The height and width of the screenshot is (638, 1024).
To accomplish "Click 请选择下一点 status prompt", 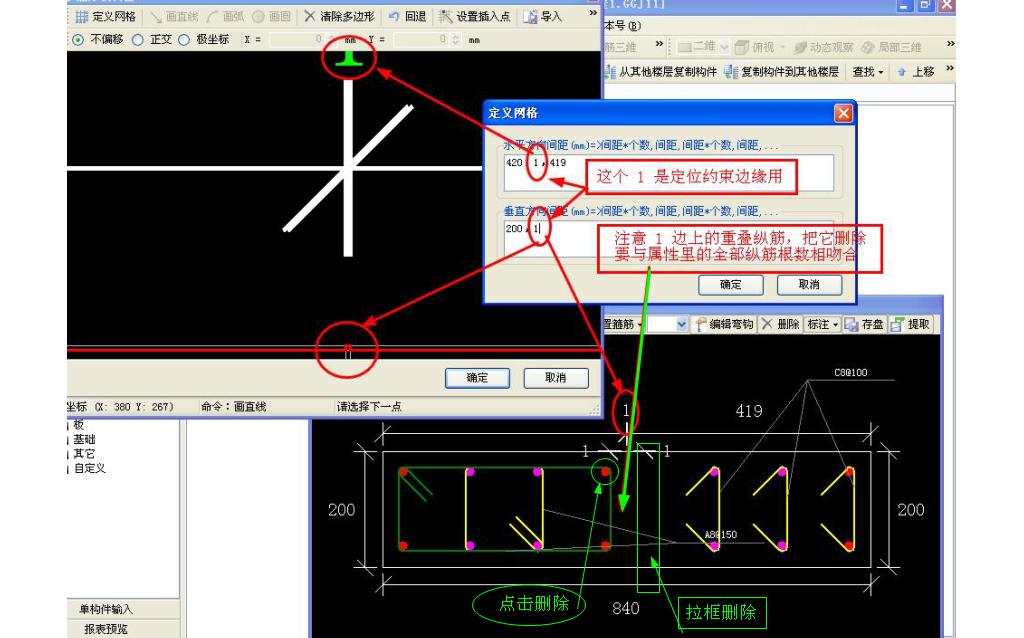I will [x=369, y=407].
